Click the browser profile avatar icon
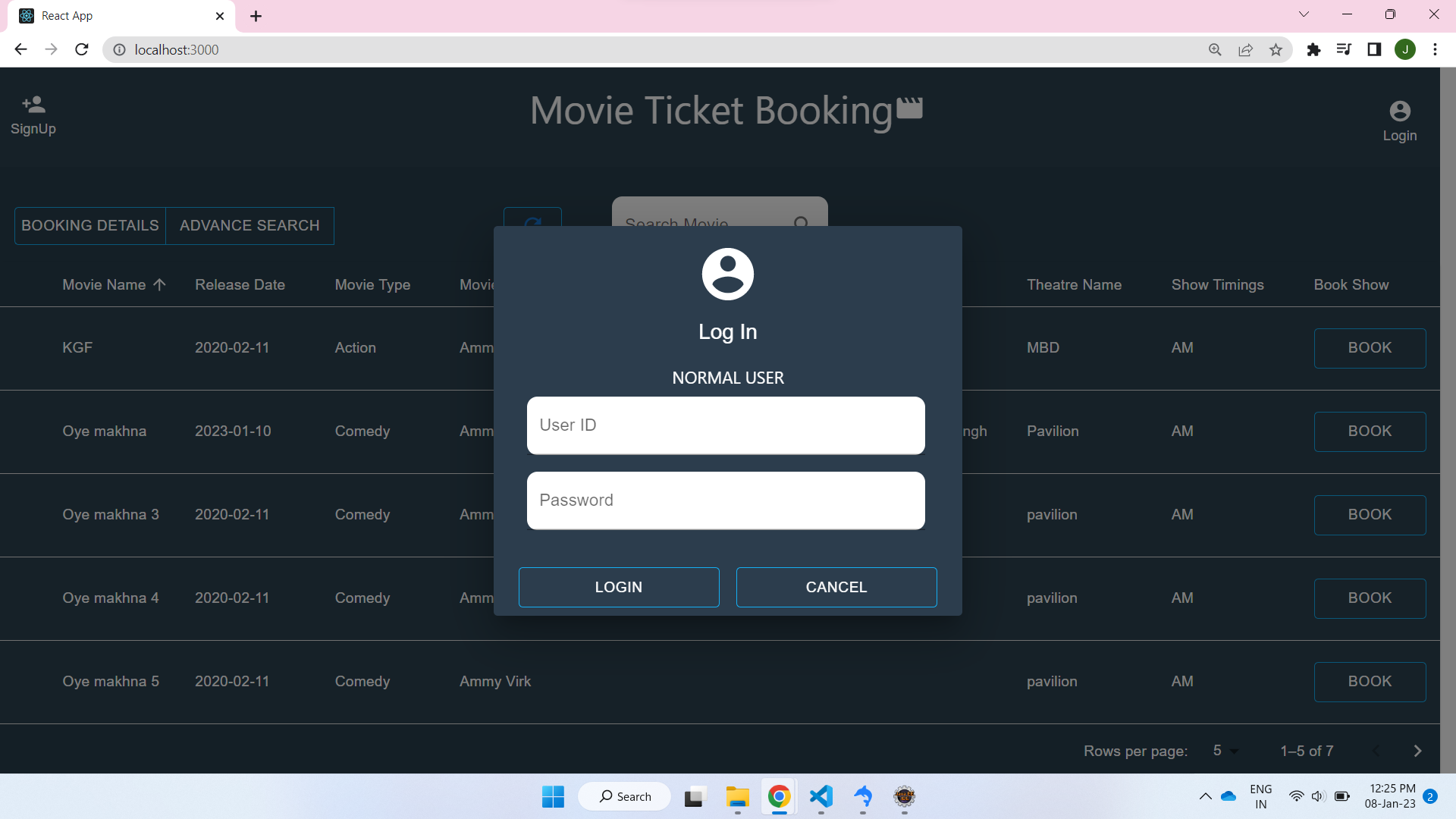Image resolution: width=1456 pixels, height=819 pixels. point(1405,49)
